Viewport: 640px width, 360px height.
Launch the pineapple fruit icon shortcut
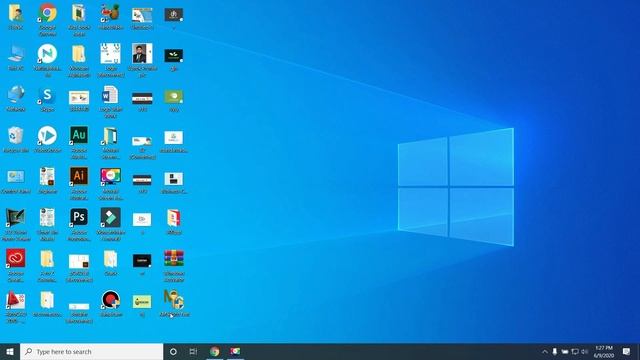point(111,13)
